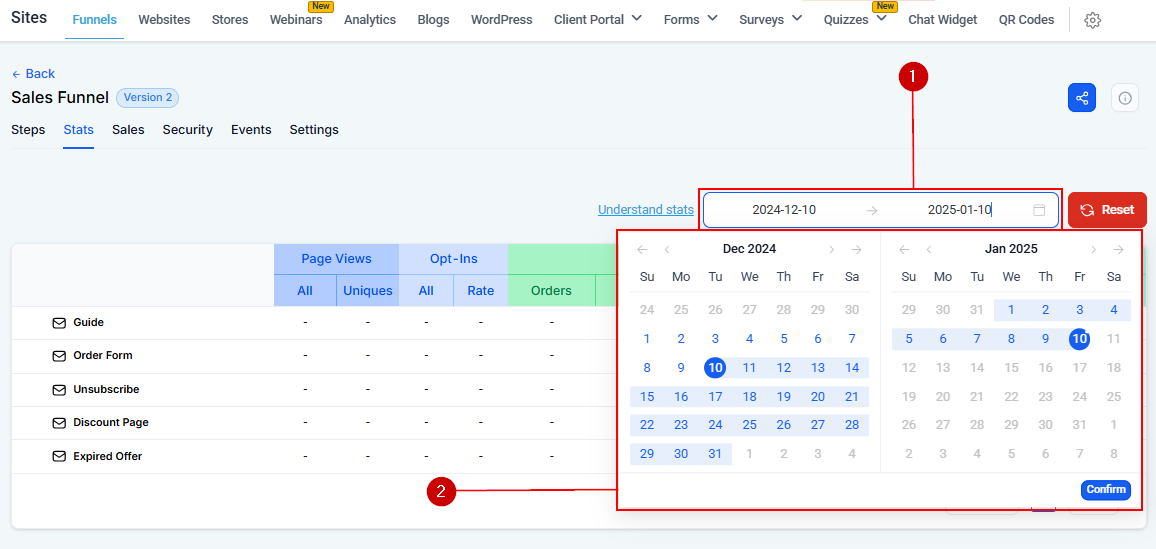Select December 17 in Dec 2024 calendar

[x=715, y=396]
